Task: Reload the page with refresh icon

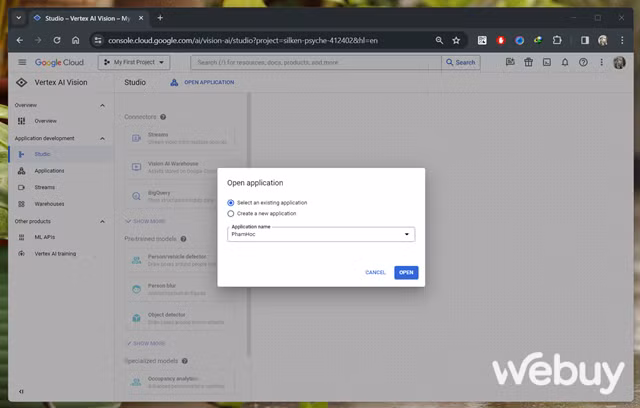Action: 57,40
